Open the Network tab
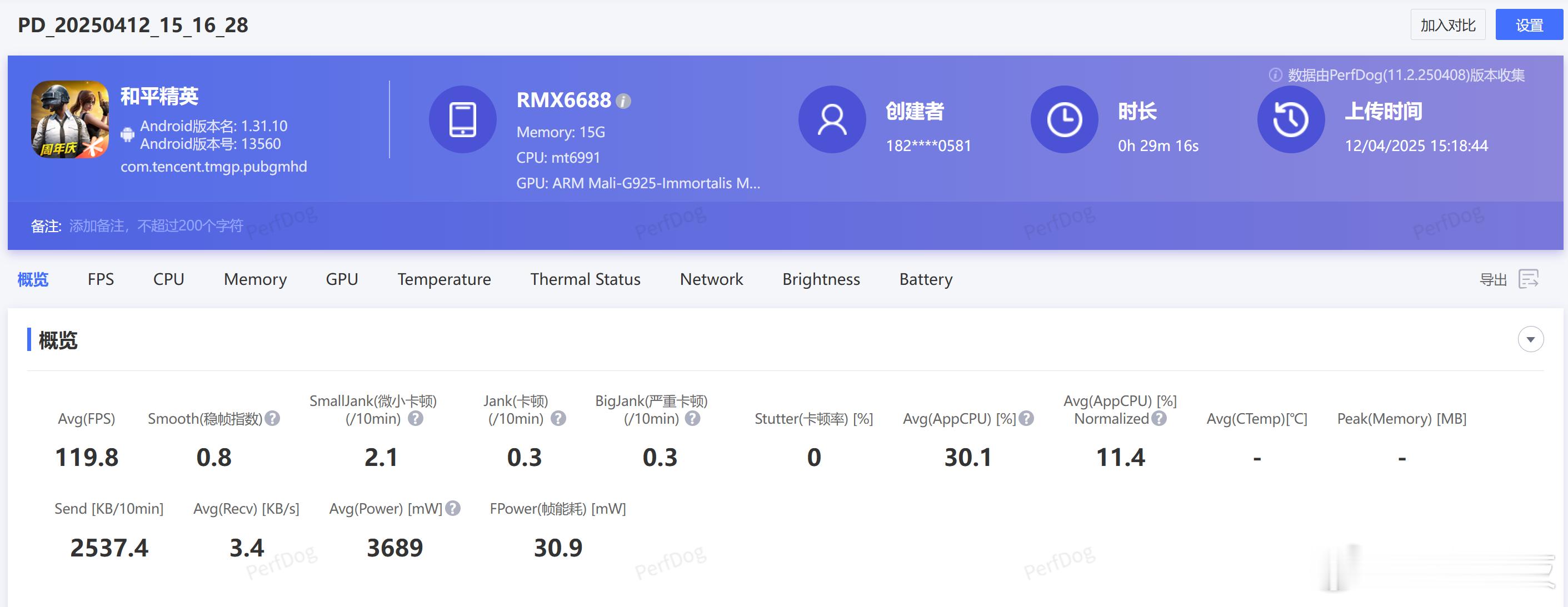The height and width of the screenshot is (607, 1568). click(712, 279)
